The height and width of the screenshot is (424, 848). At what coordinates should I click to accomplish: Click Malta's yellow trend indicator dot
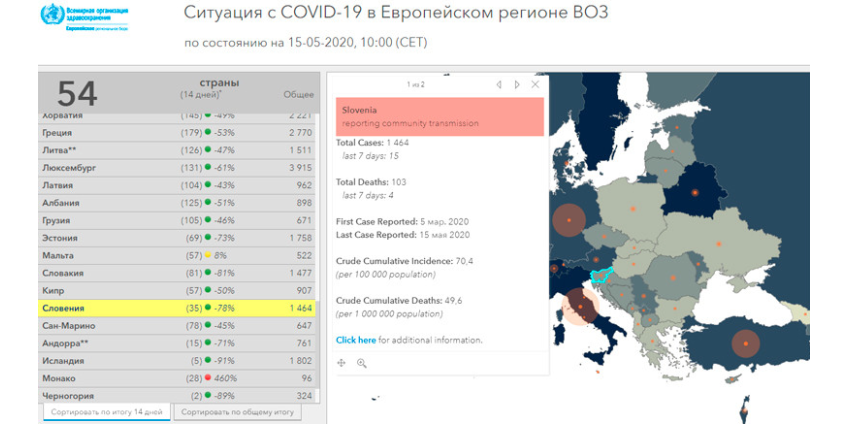(x=208, y=255)
